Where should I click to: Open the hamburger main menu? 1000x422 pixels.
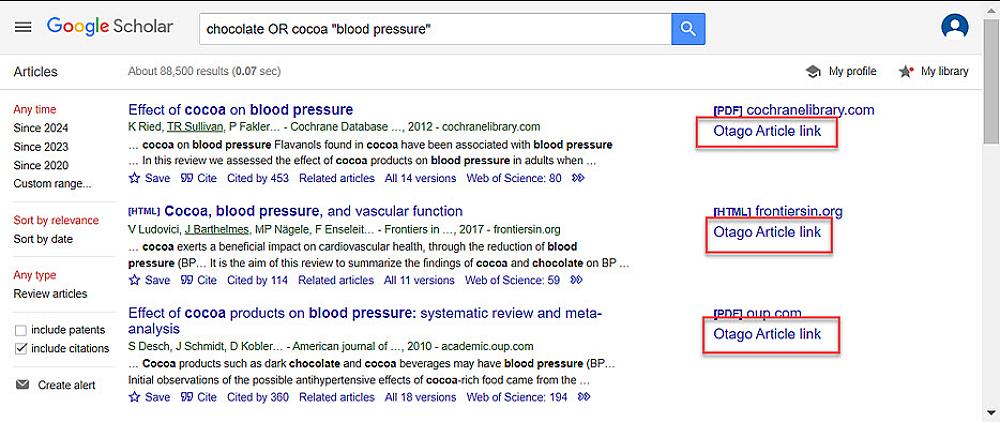(22, 27)
